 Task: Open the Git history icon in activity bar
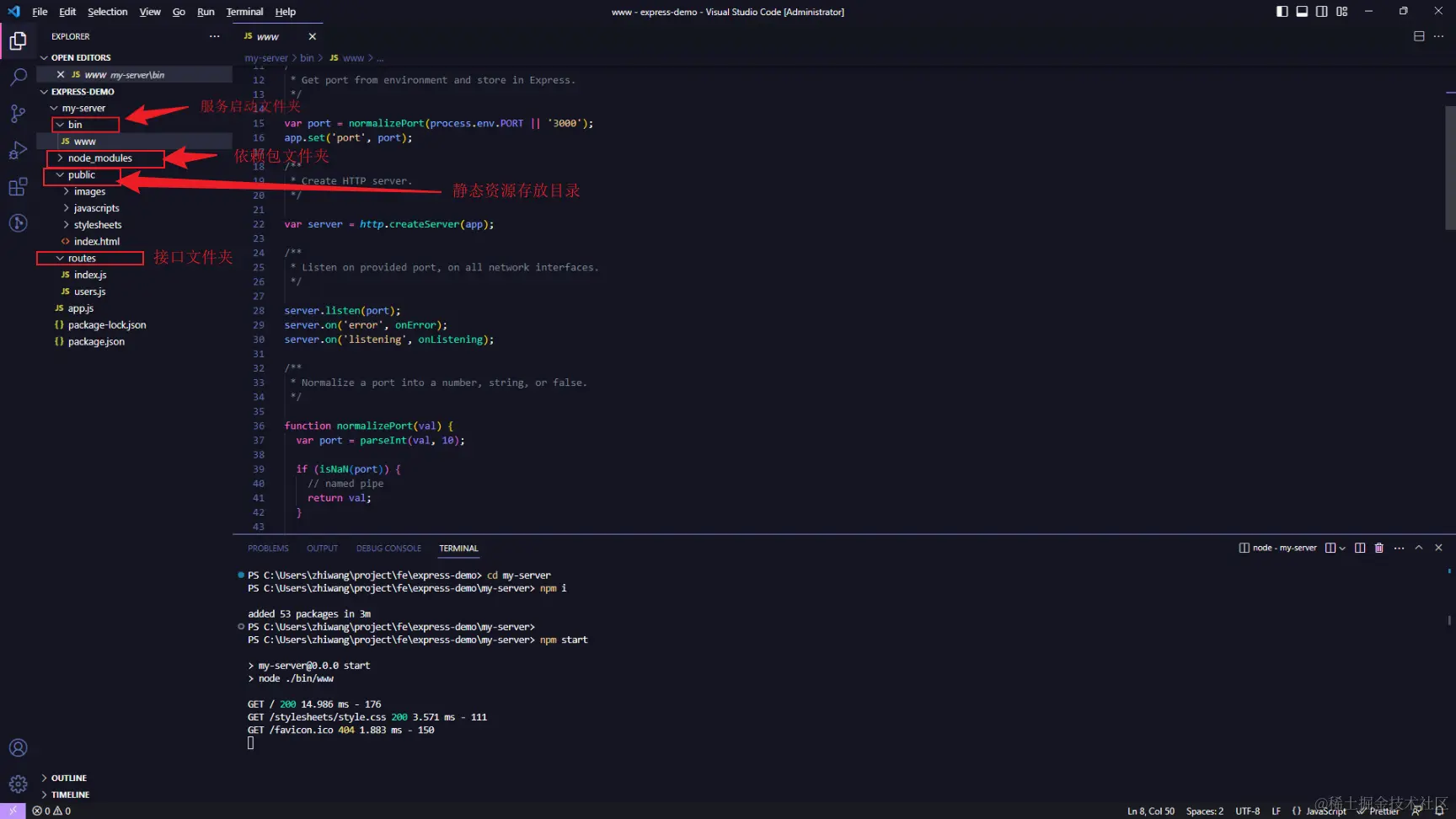click(18, 223)
